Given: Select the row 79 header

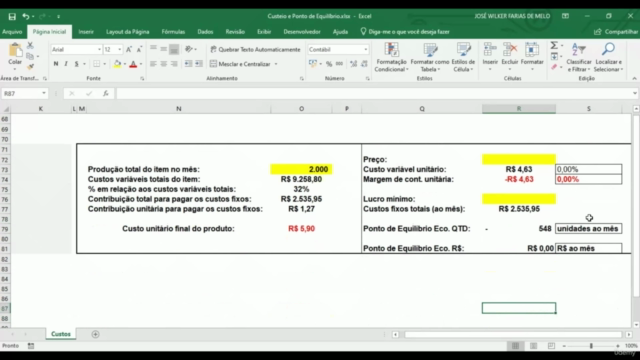Looking at the screenshot, I should (x=5, y=229).
